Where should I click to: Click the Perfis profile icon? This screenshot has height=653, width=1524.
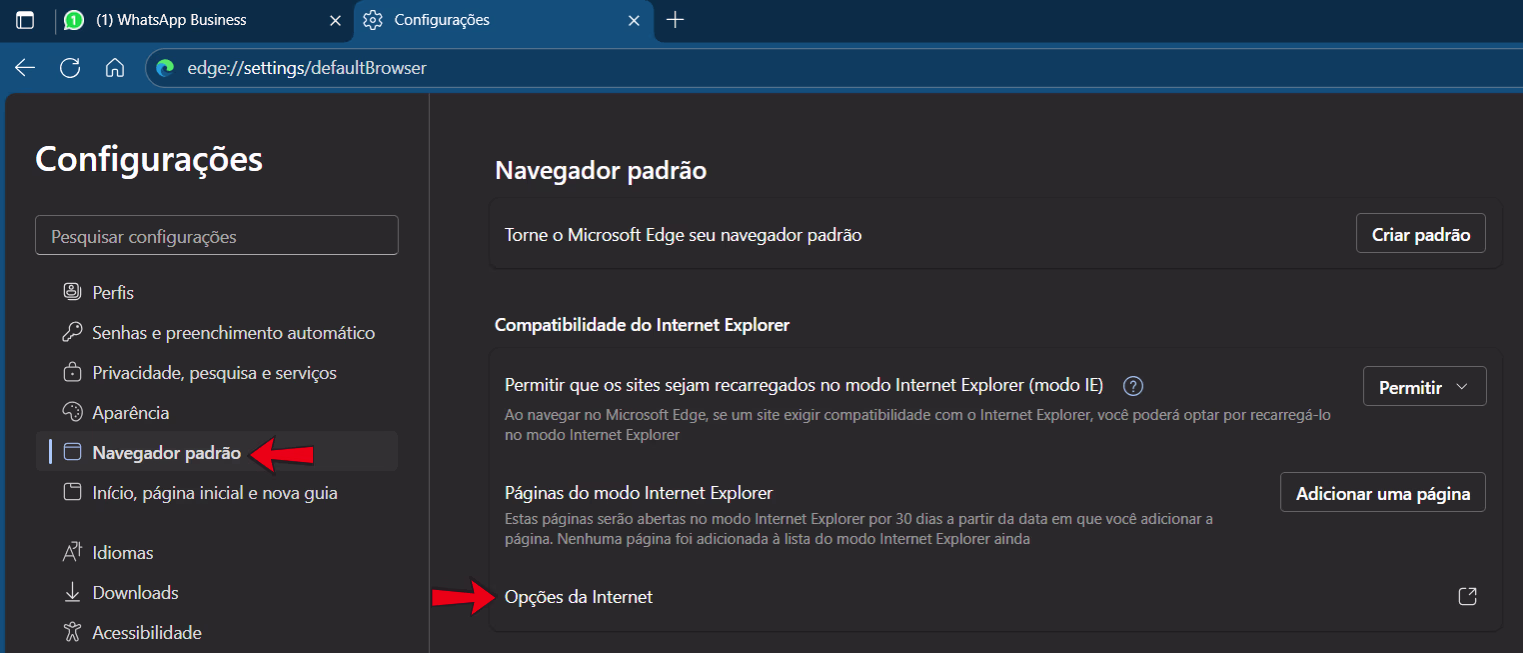pos(72,292)
